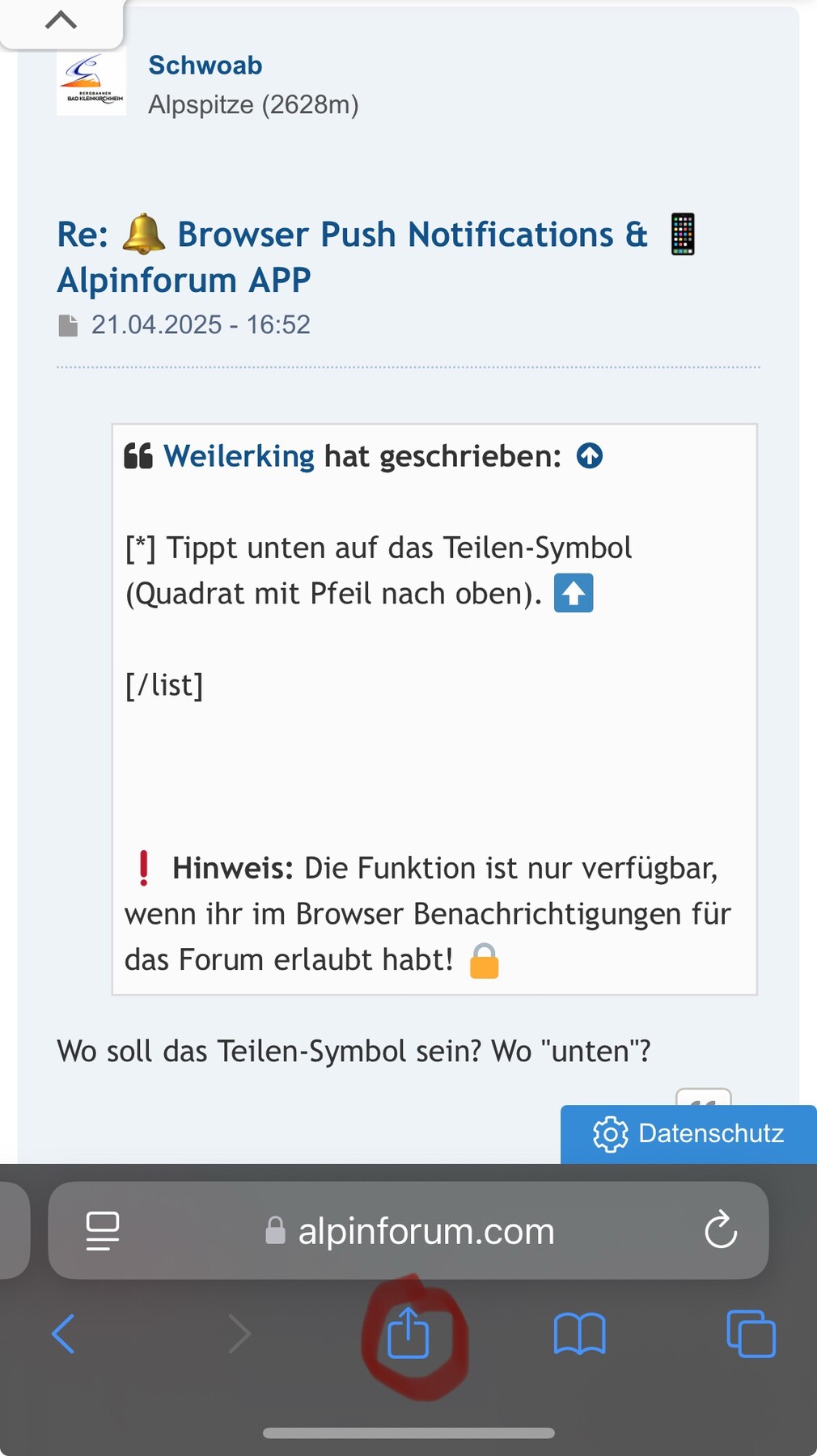Image resolution: width=817 pixels, height=1456 pixels.
Task: Collapse the panel with the up chevron
Action: tap(61, 20)
